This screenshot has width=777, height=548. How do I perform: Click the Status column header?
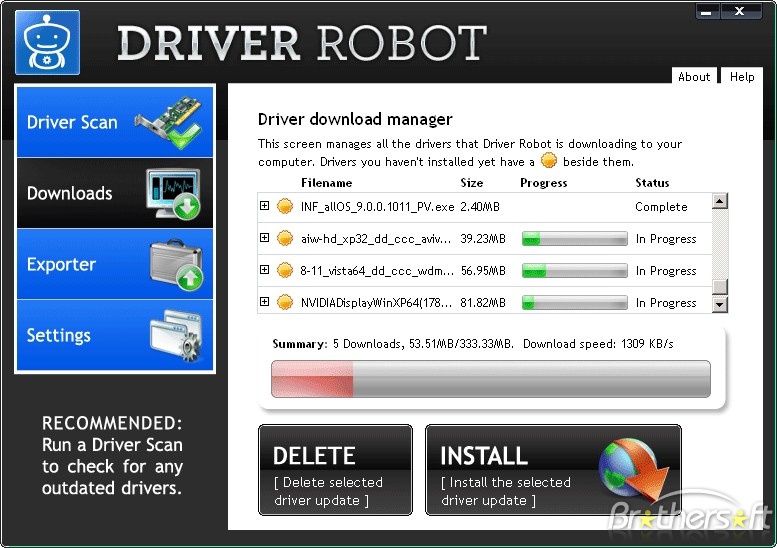tap(652, 183)
